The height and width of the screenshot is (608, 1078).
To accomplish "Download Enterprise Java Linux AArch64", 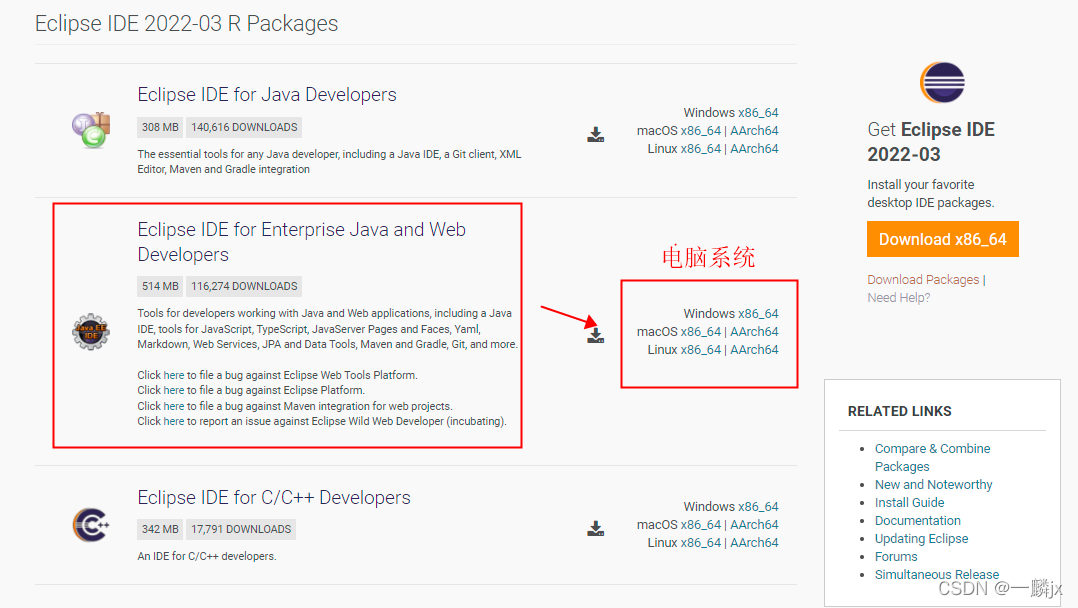I will tap(754, 349).
